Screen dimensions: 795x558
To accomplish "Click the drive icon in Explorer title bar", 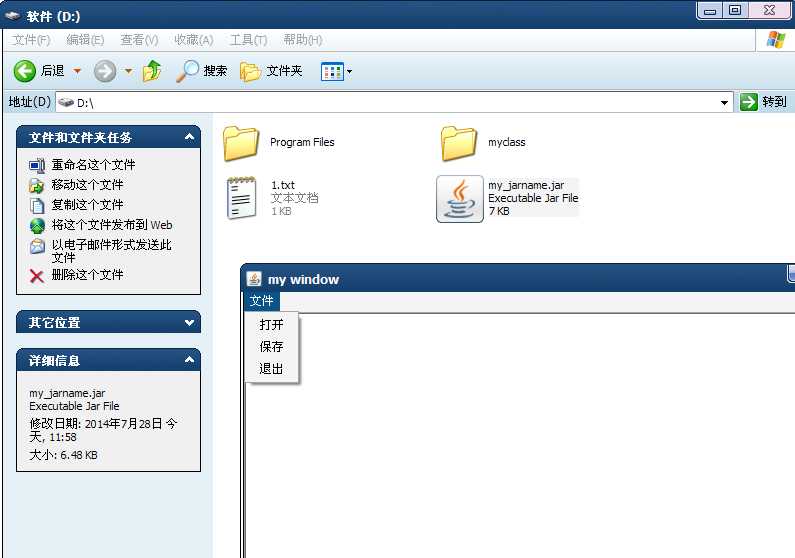I will tap(13, 16).
